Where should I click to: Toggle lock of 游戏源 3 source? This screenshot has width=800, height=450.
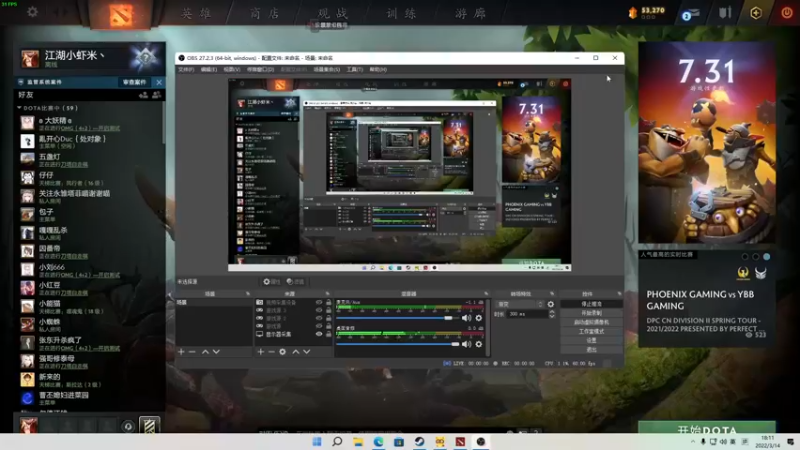[x=329, y=310]
